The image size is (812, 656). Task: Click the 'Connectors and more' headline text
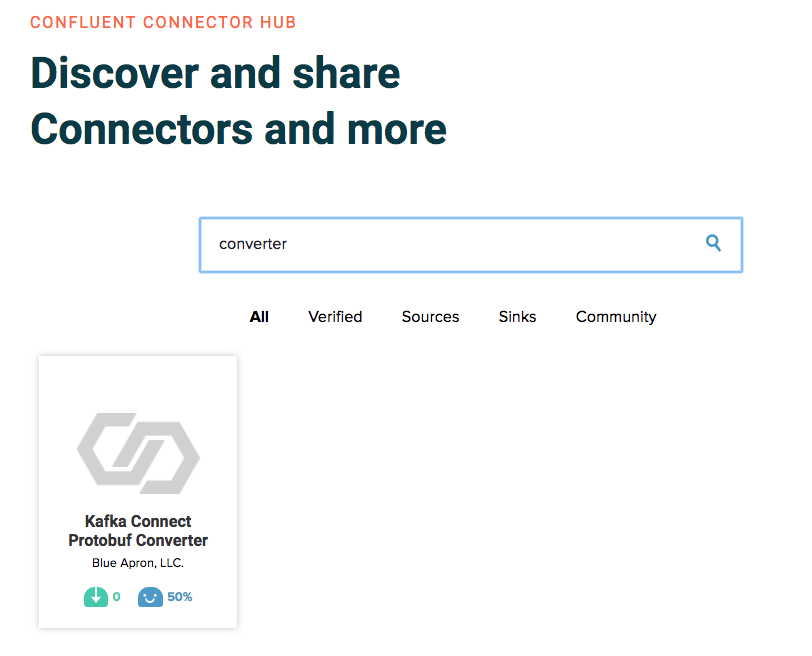[x=238, y=129]
